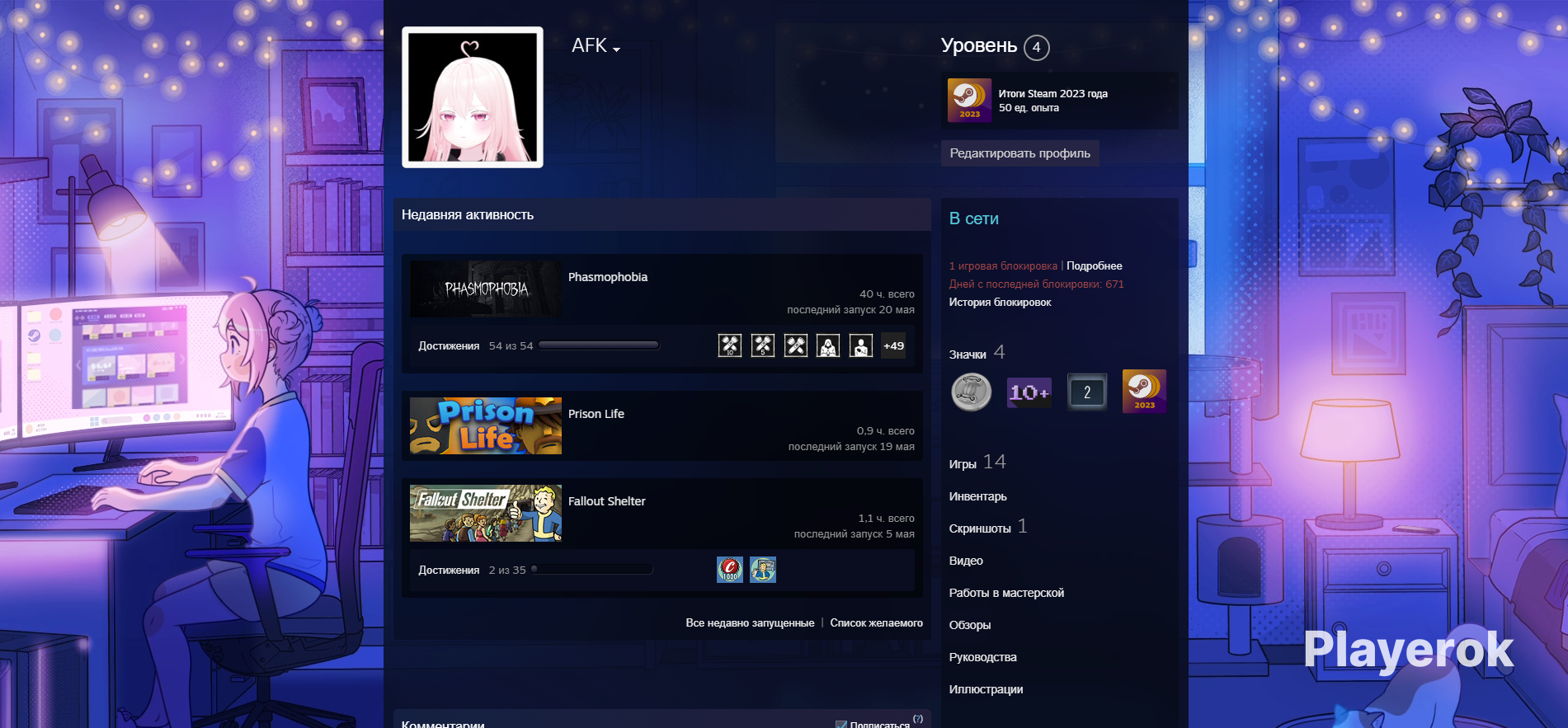Click the Уровень level label
1568x728 pixels.
click(x=979, y=45)
